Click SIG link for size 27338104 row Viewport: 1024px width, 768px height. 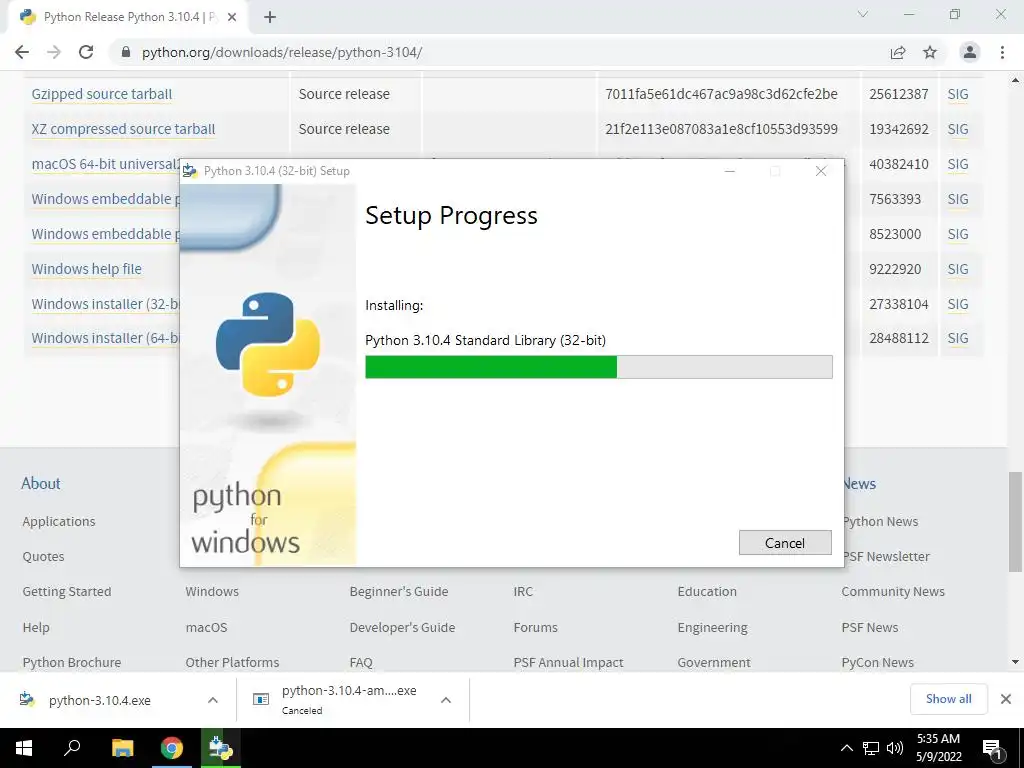click(958, 304)
